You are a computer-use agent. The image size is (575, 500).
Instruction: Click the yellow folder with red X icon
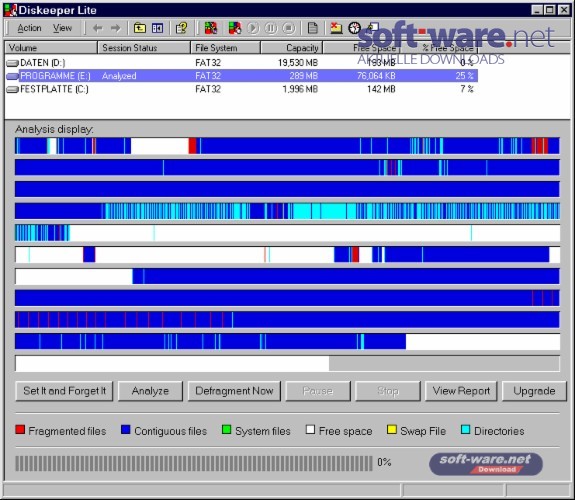336,28
